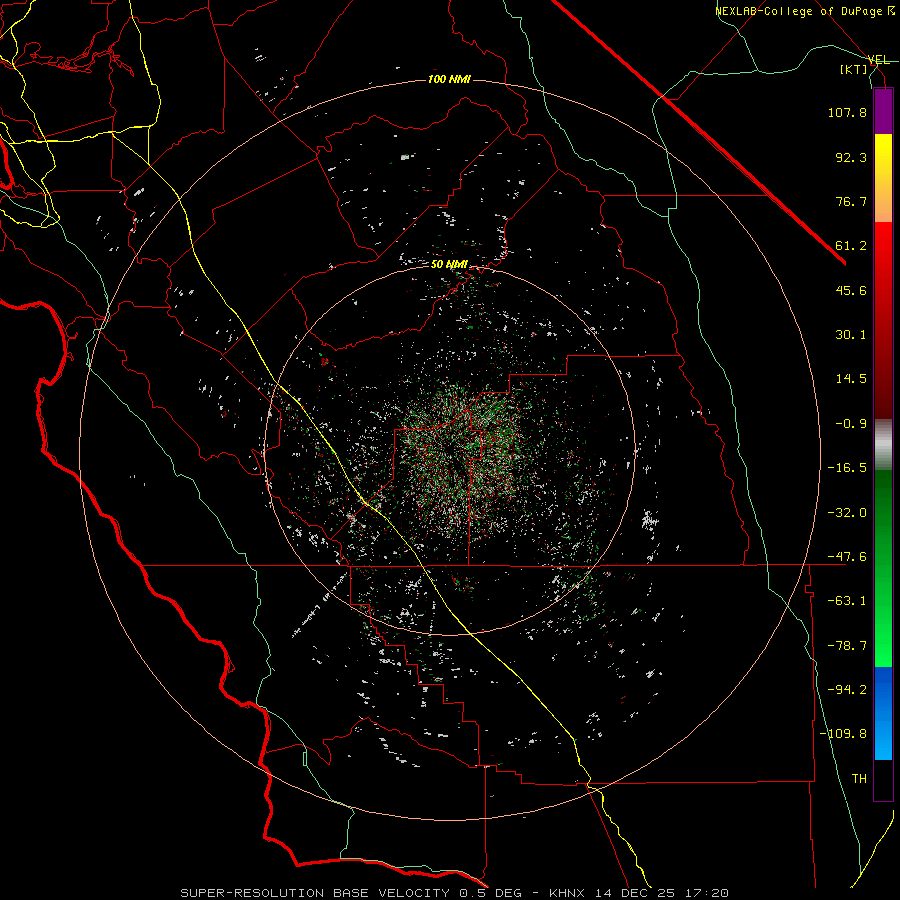This screenshot has width=900, height=900.
Task: Click the 14.5 velocity scale value
Action: coord(851,379)
